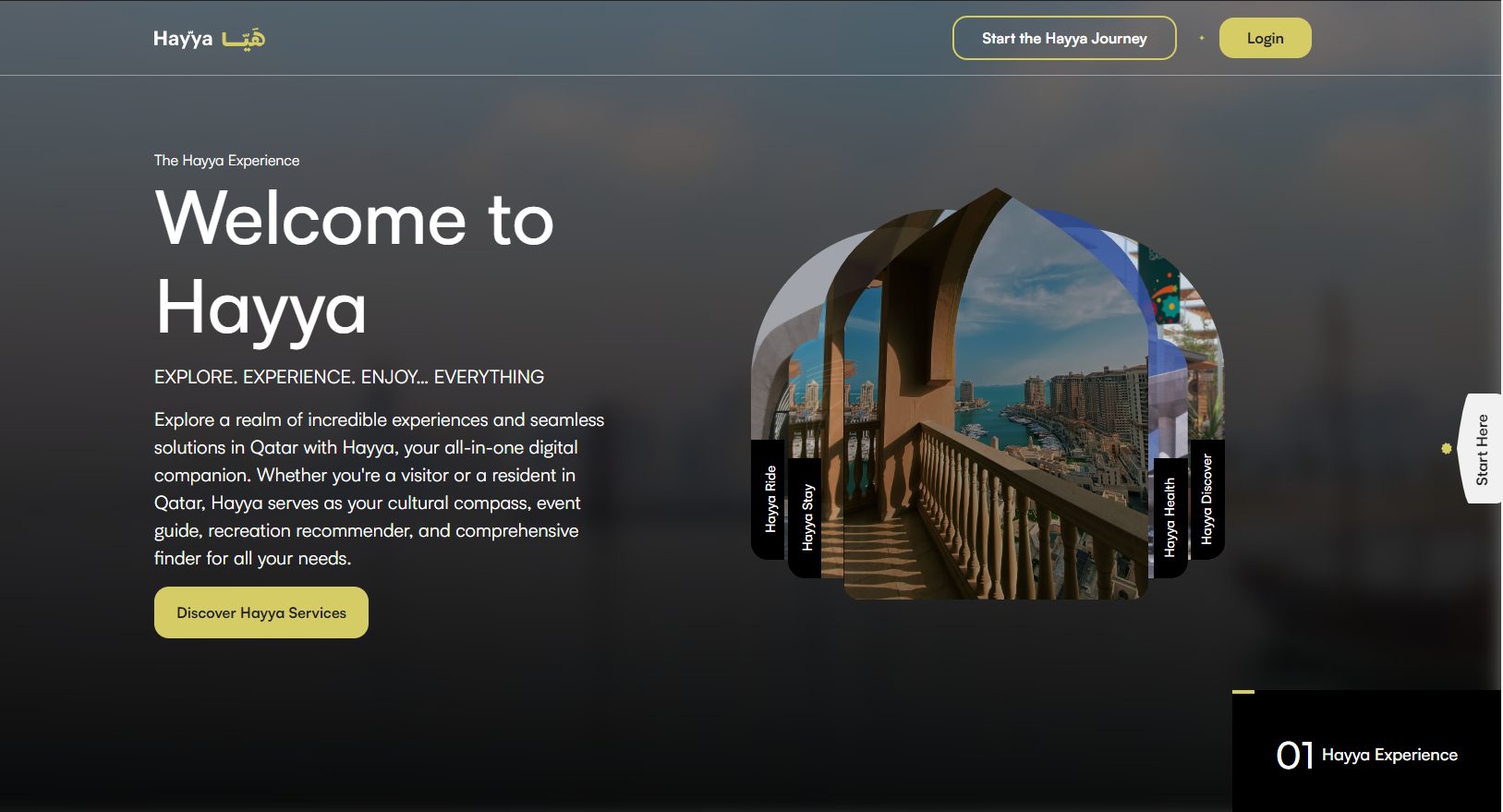
Task: Select the Hayya Stay tab
Action: 806,517
